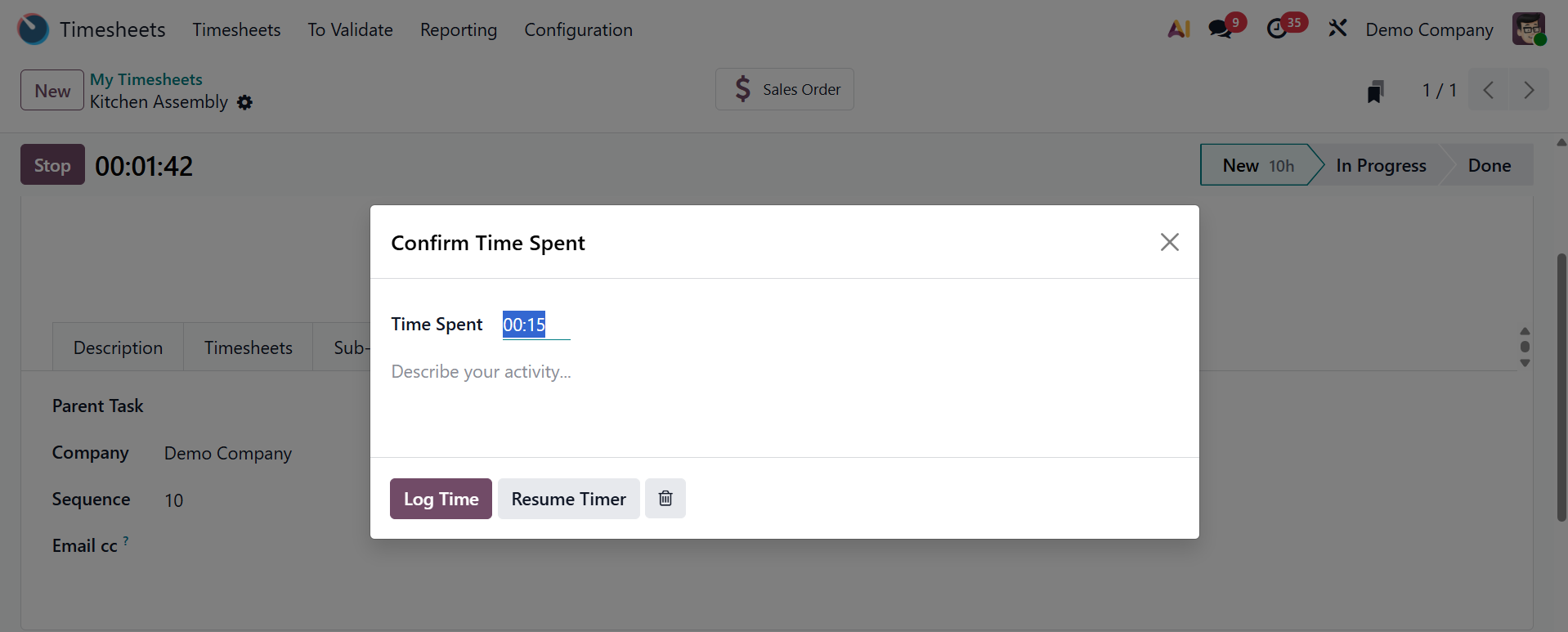Discard timer with trash icon
This screenshot has height=632, width=1568.
[x=665, y=499]
